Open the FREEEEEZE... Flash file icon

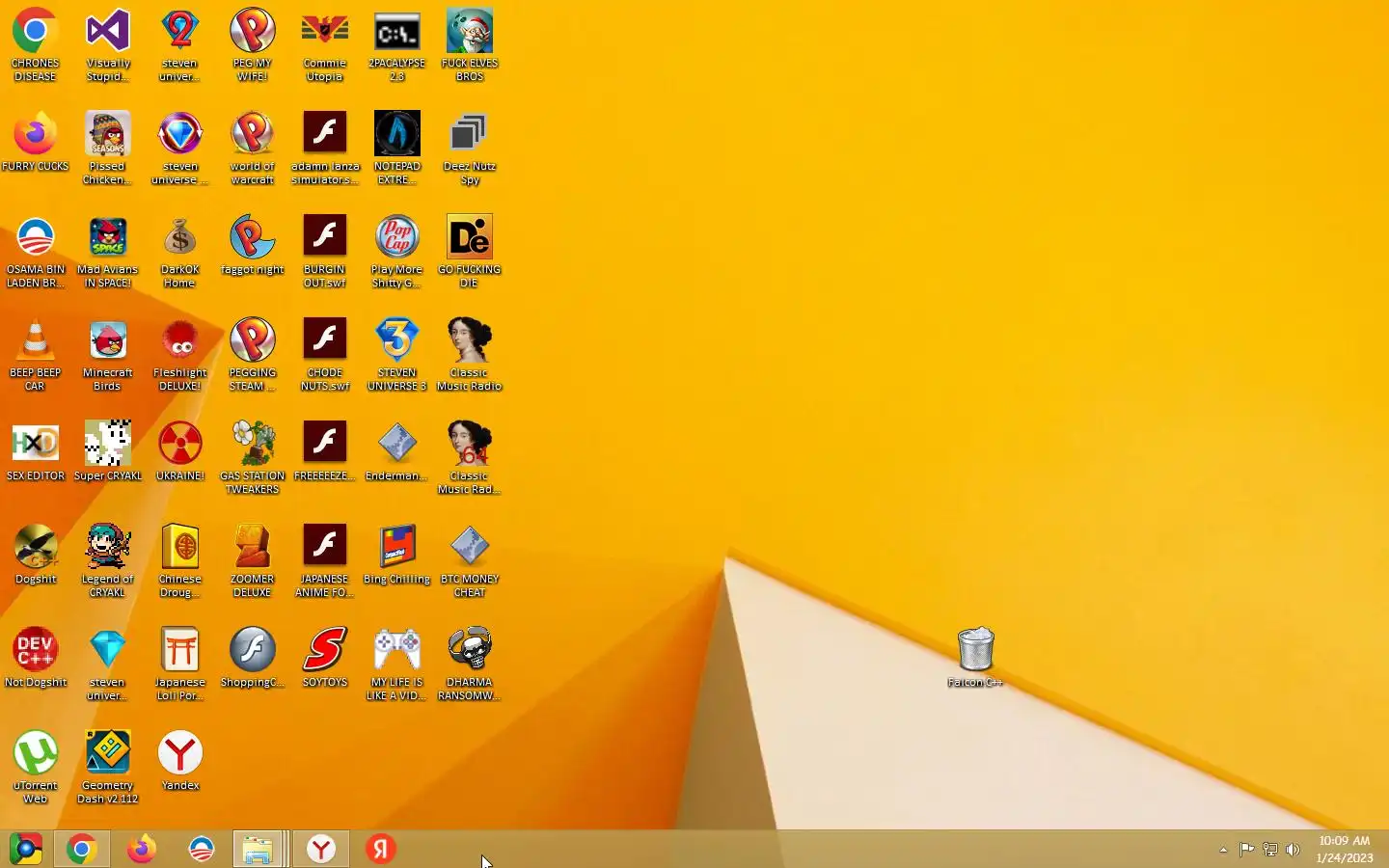(324, 450)
